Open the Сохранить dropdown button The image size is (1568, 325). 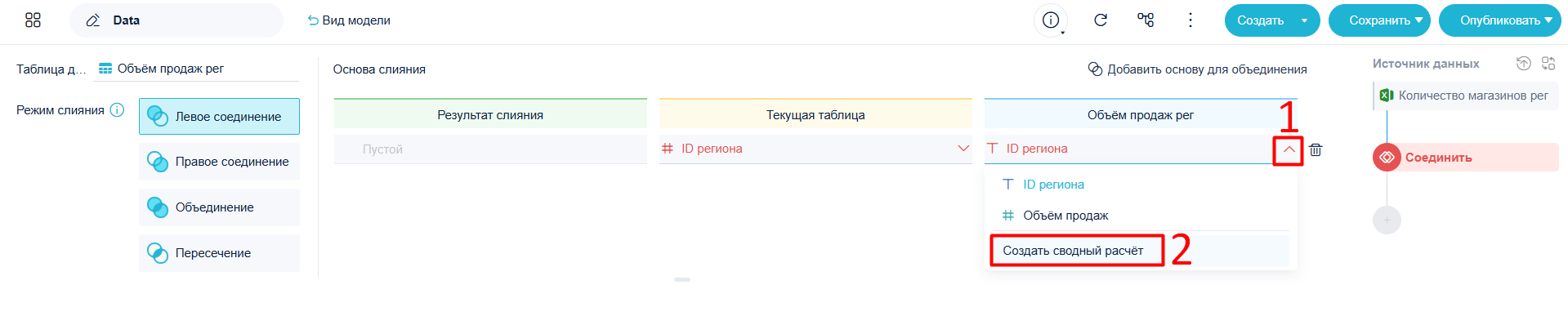[x=1379, y=20]
